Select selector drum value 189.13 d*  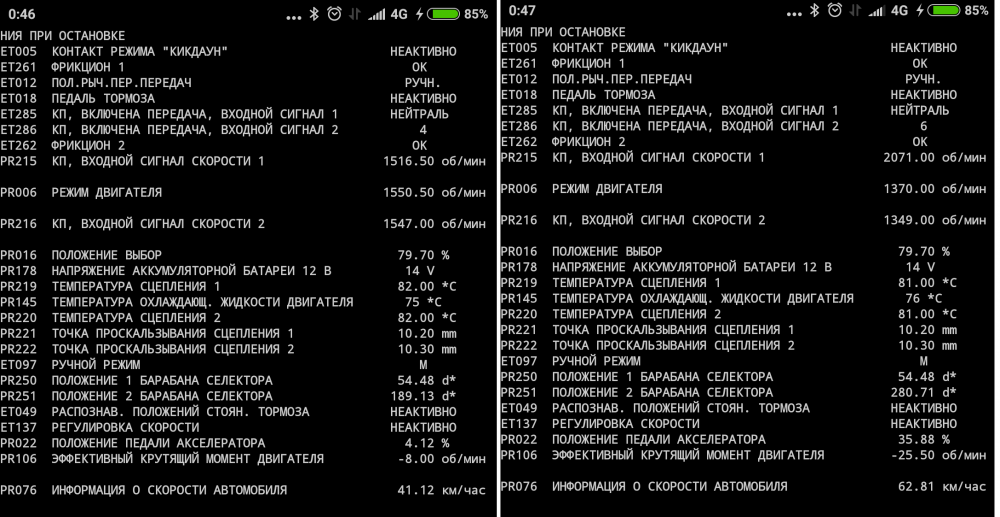coord(423,396)
